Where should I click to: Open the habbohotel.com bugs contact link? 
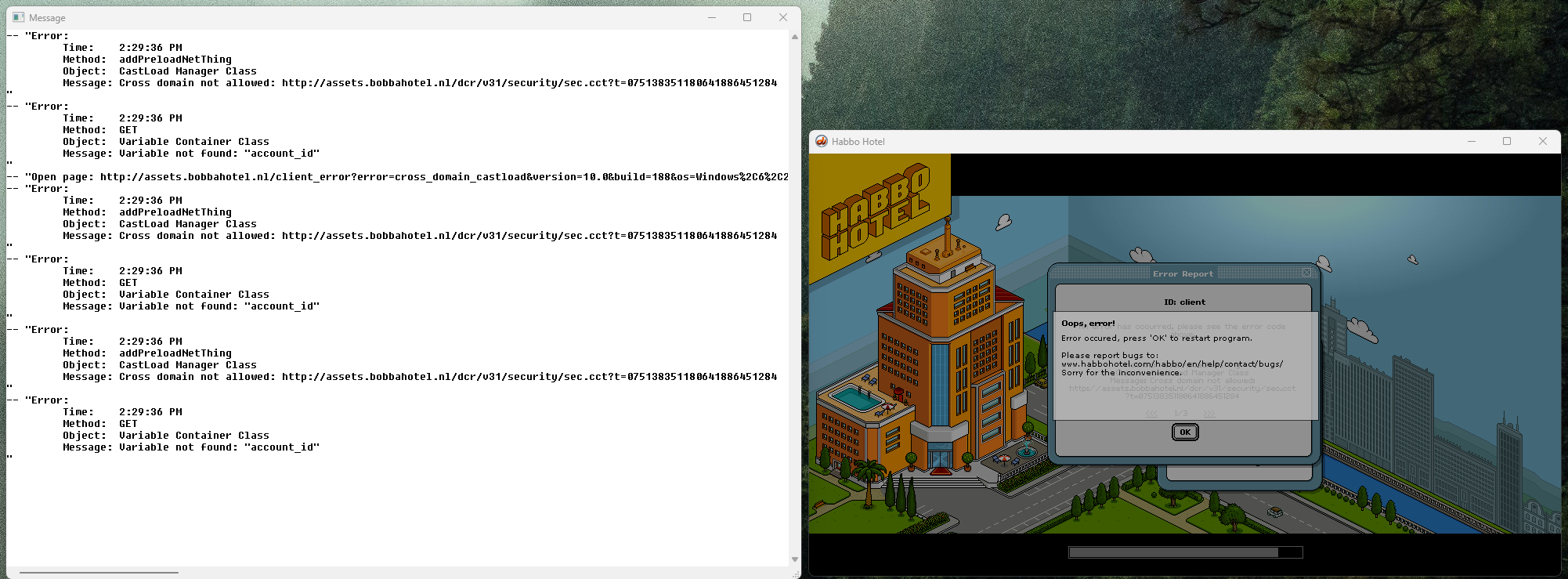click(x=1172, y=364)
